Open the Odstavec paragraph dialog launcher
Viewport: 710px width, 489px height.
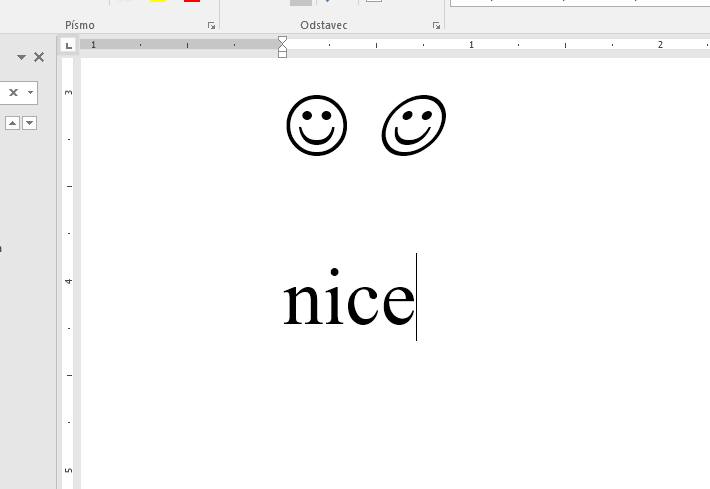(437, 26)
